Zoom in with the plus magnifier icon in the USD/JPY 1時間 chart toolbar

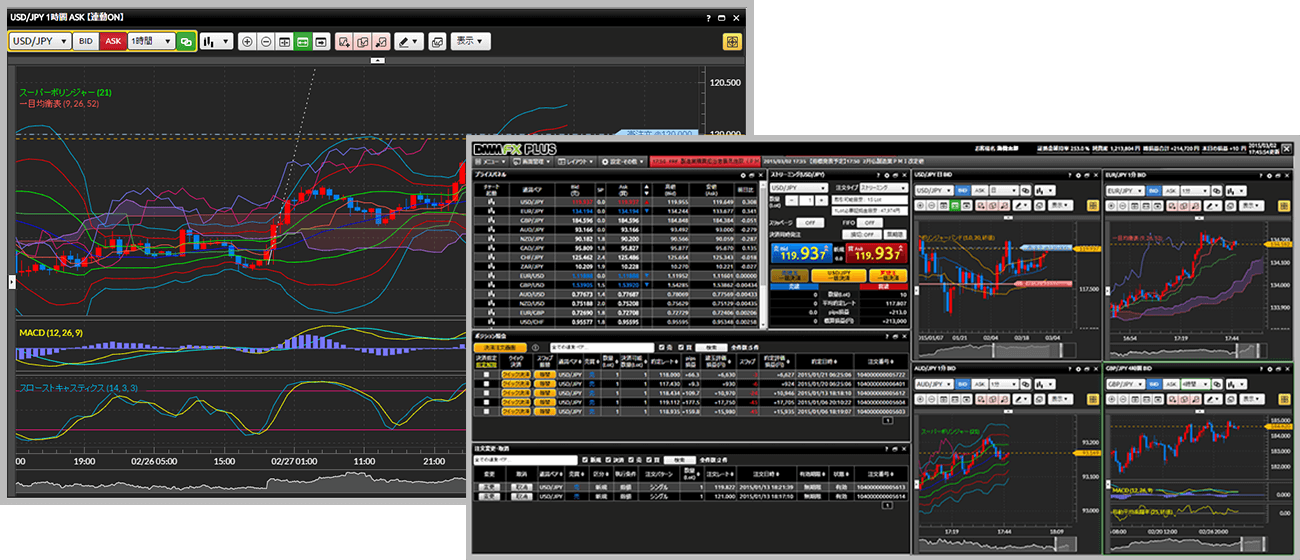(x=248, y=41)
